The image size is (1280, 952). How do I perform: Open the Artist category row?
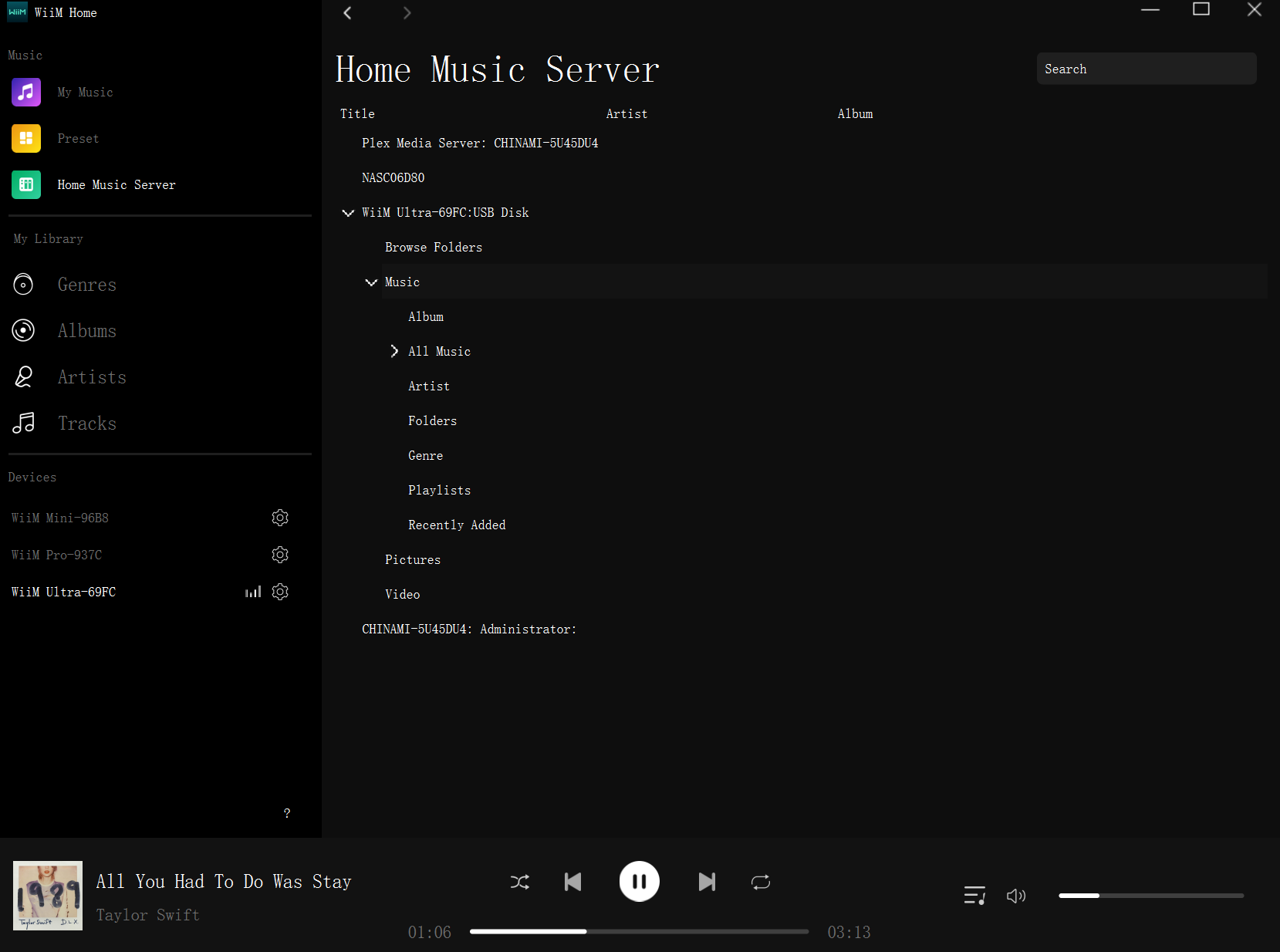[x=429, y=386]
